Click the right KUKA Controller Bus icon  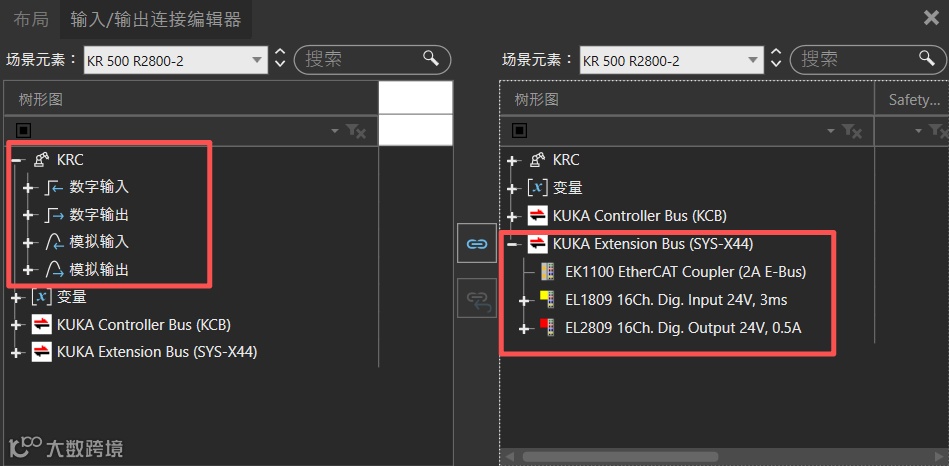(x=537, y=215)
